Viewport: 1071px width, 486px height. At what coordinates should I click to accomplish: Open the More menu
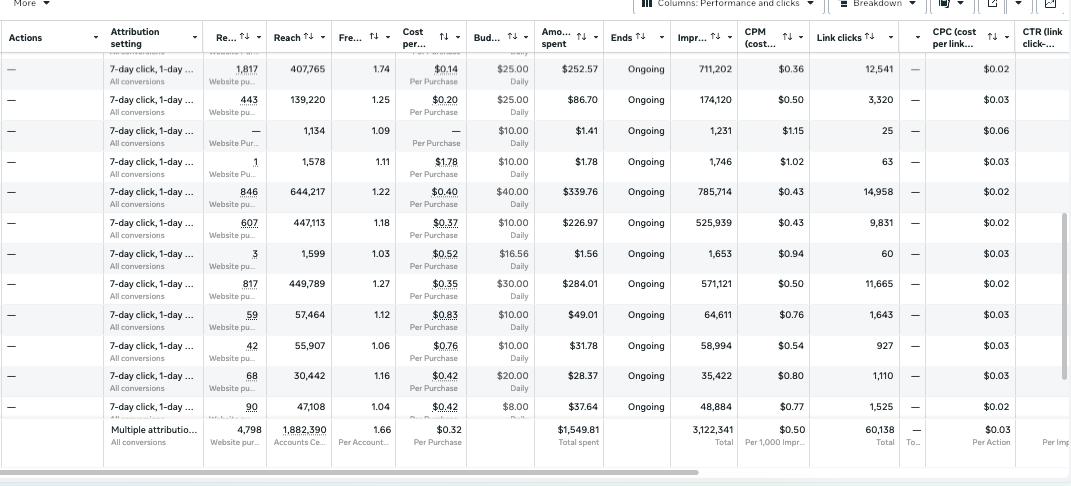(32, 4)
